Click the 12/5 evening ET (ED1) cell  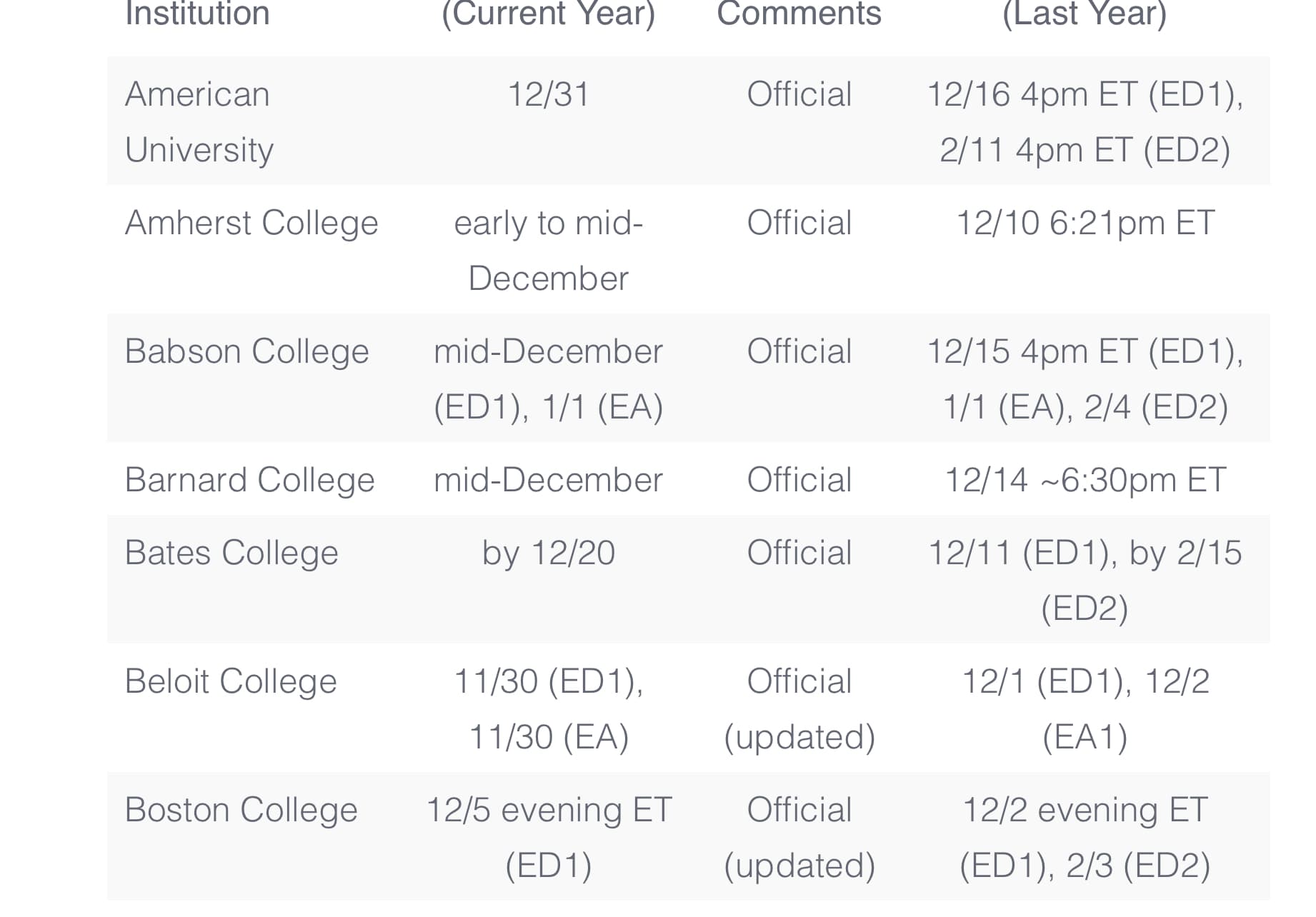click(548, 838)
